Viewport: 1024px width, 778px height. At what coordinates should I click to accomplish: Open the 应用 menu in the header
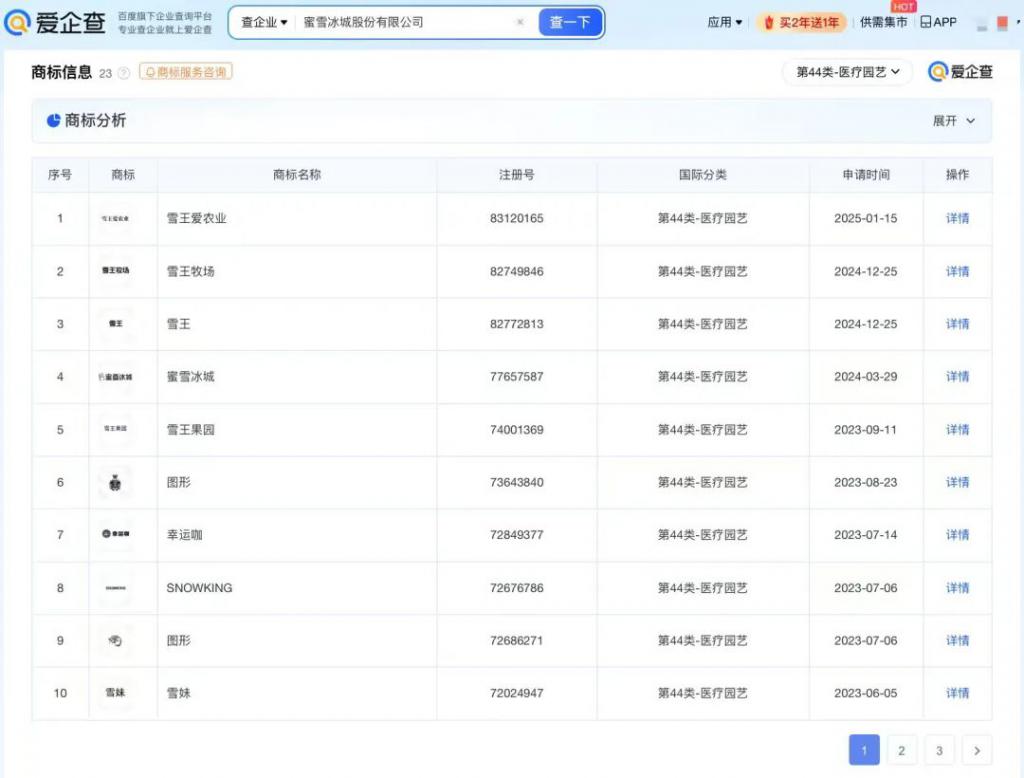pos(724,22)
